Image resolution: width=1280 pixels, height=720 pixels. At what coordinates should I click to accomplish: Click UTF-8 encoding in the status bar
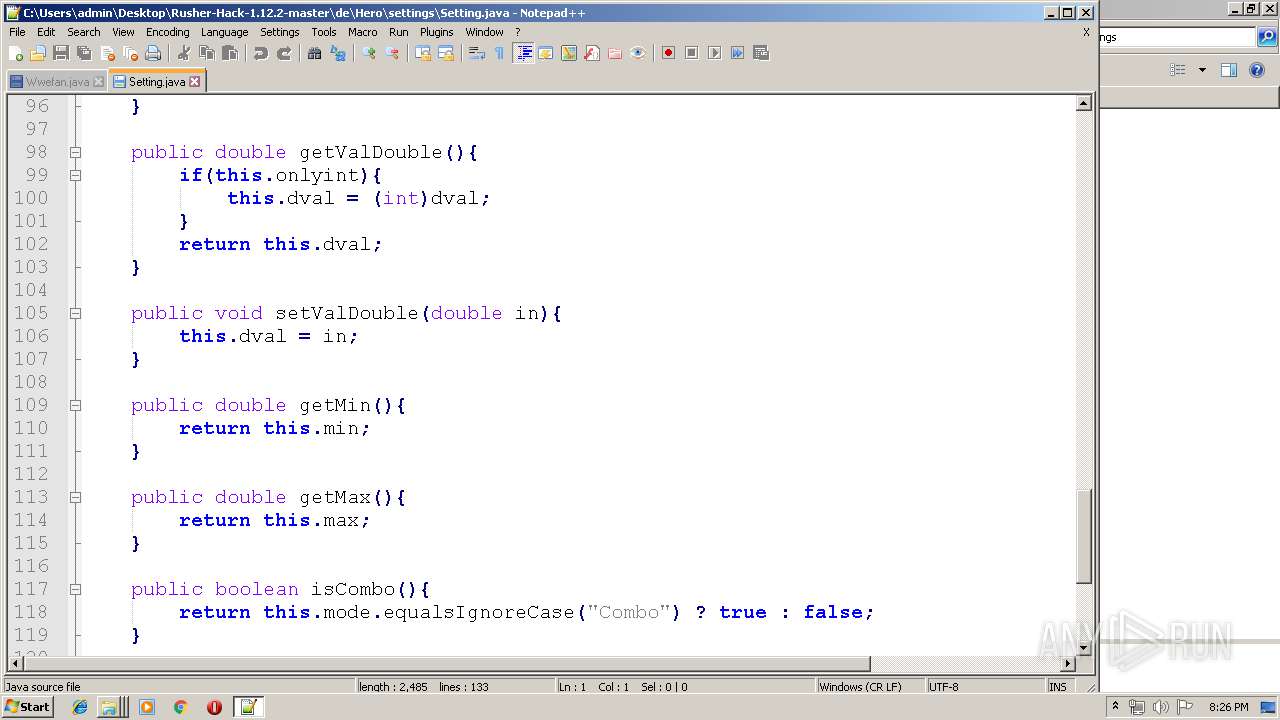984,687
